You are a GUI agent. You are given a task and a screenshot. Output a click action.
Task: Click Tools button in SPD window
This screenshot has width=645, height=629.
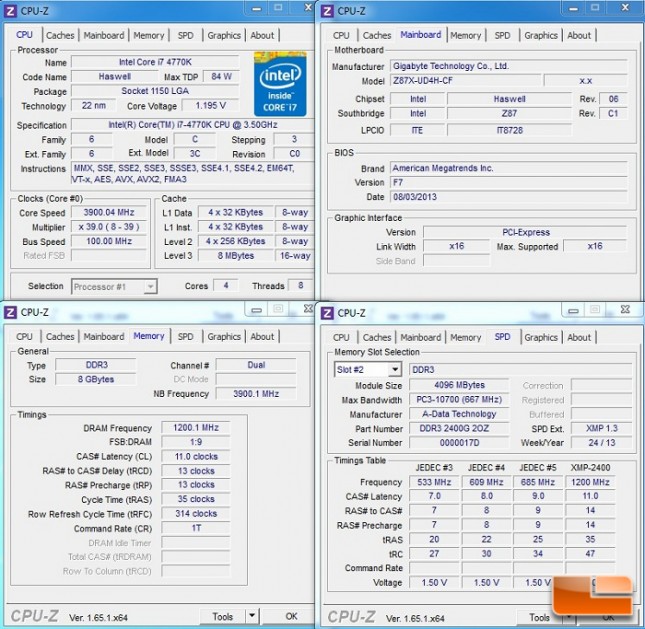pyautogui.click(x=539, y=617)
